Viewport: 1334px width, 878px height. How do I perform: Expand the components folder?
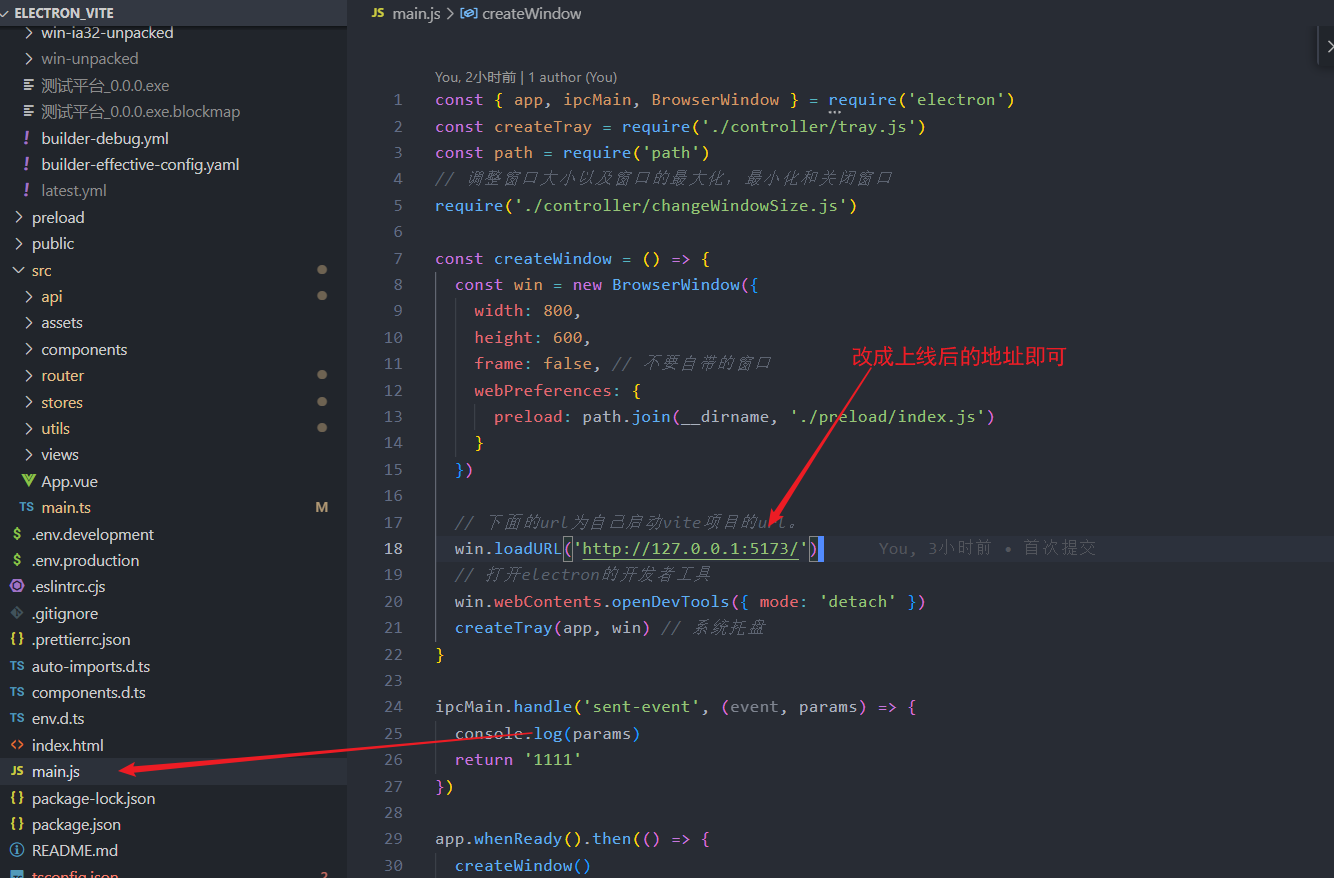click(x=28, y=350)
